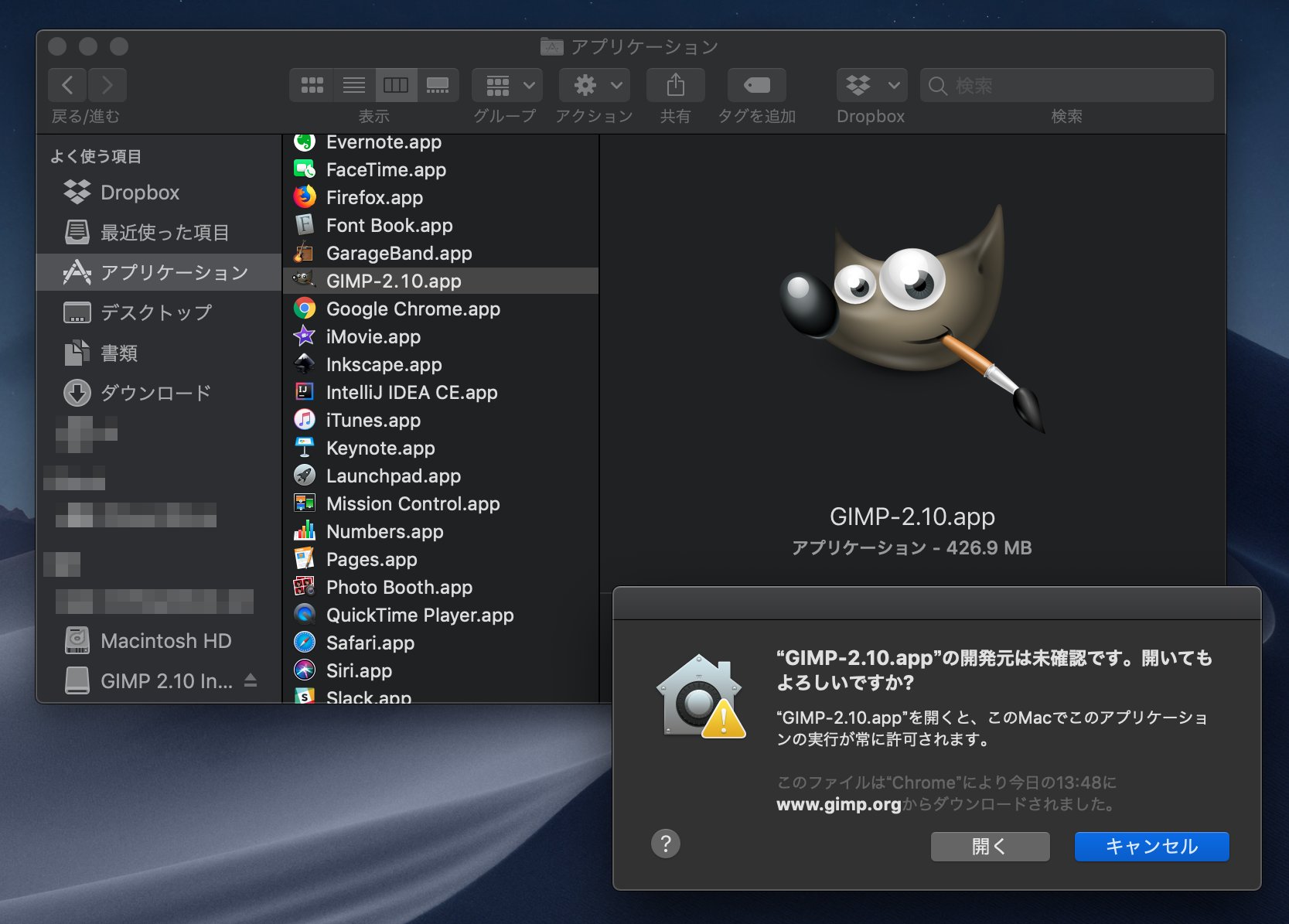Viewport: 1289px width, 924px height.
Task: Select Macintosh HD in the sidebar
Action: coord(159,641)
